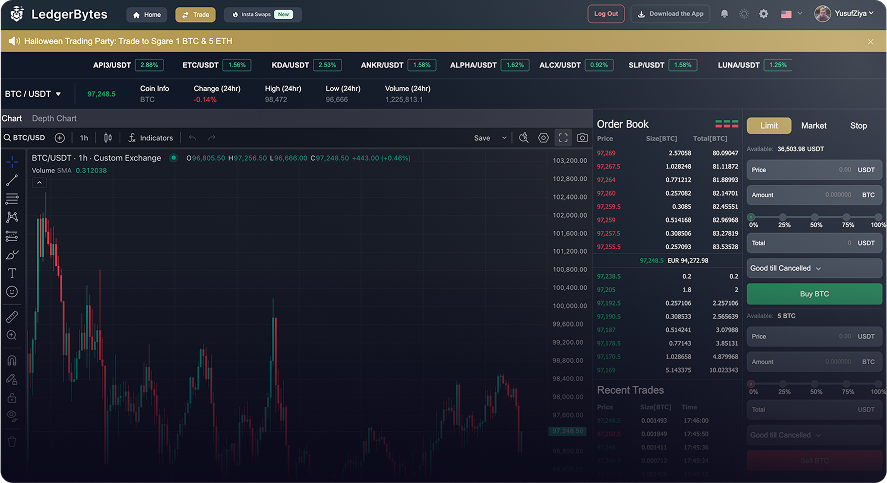
Task: Click the ruler measure tool
Action: (x=12, y=316)
